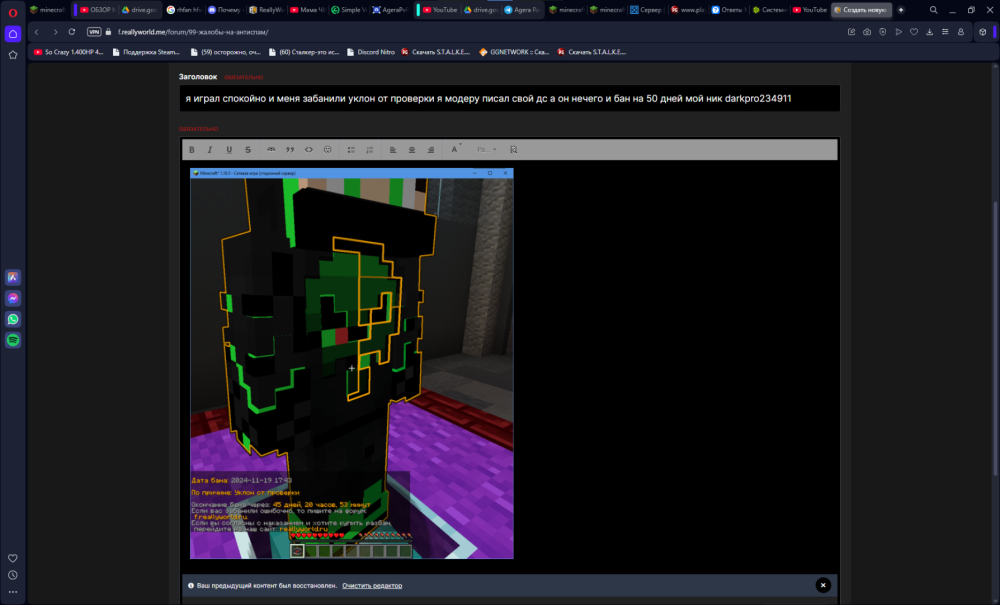
Task: Switch to the 'ReallyWo' tab
Action: tap(266, 10)
